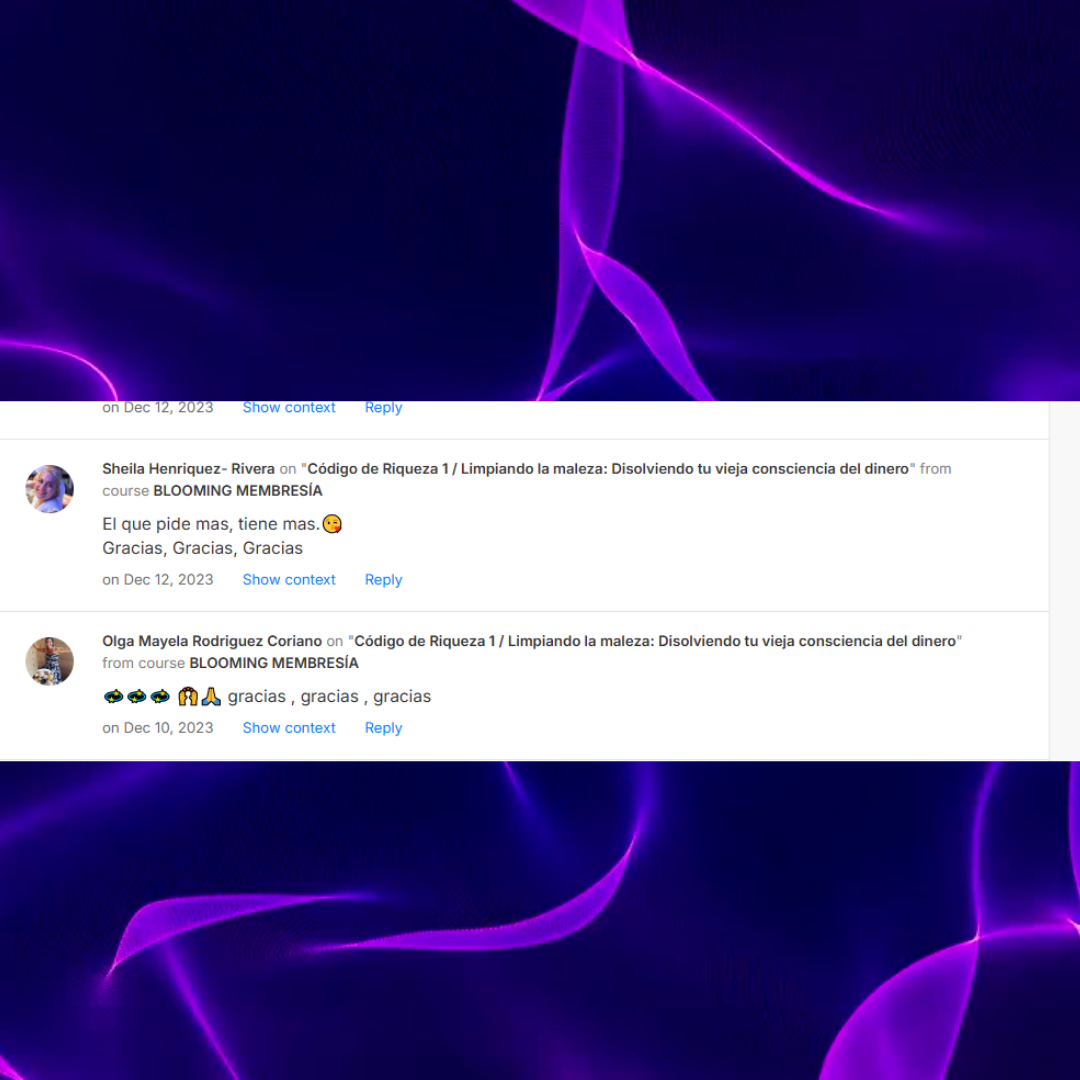Screen dimensions: 1080x1080
Task: Reply to Sheila Henriquez- Rivera's comment
Action: tap(383, 580)
